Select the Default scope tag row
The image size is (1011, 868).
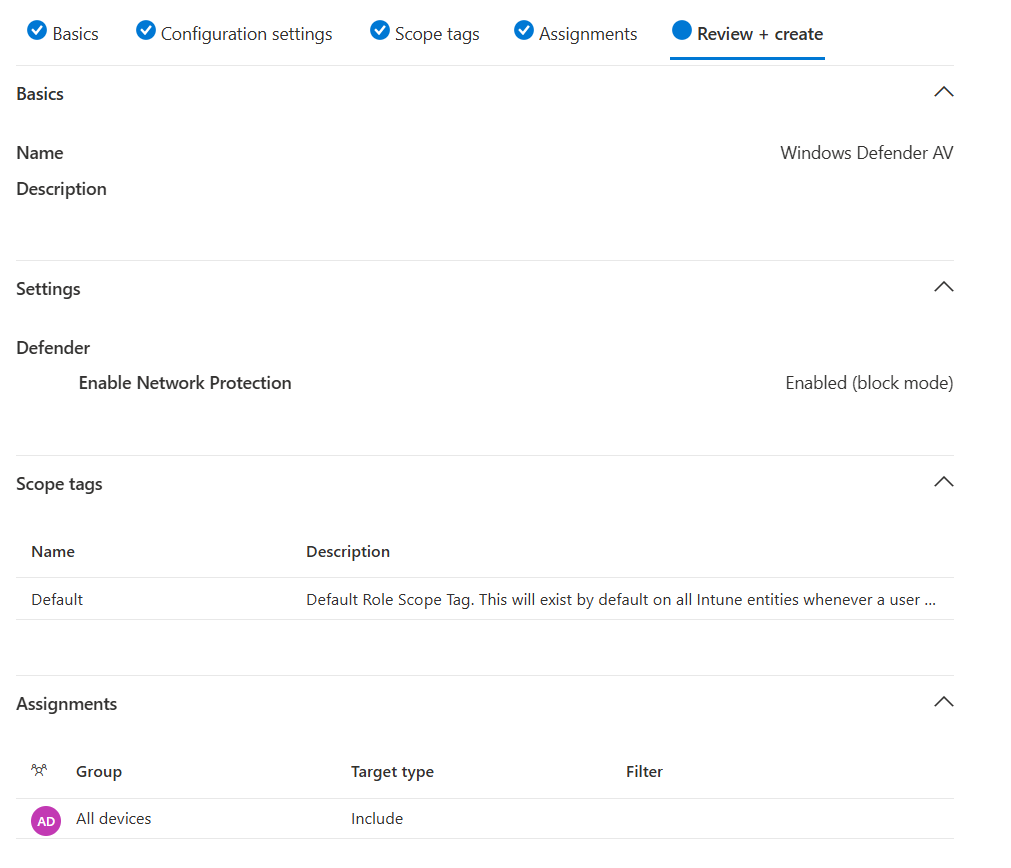pyautogui.click(x=57, y=600)
